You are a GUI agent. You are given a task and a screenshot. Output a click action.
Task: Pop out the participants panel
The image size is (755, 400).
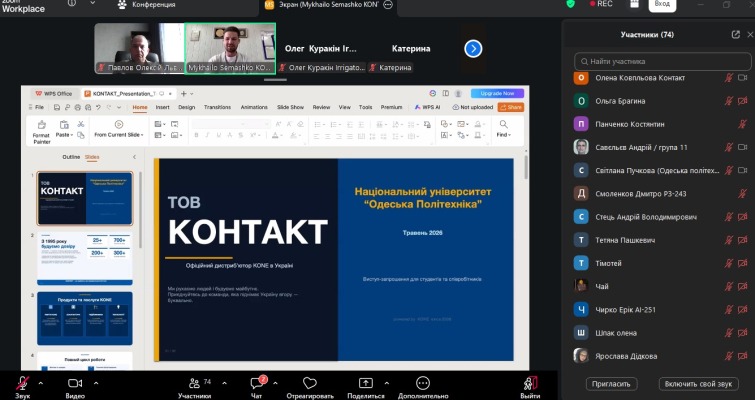point(735,35)
